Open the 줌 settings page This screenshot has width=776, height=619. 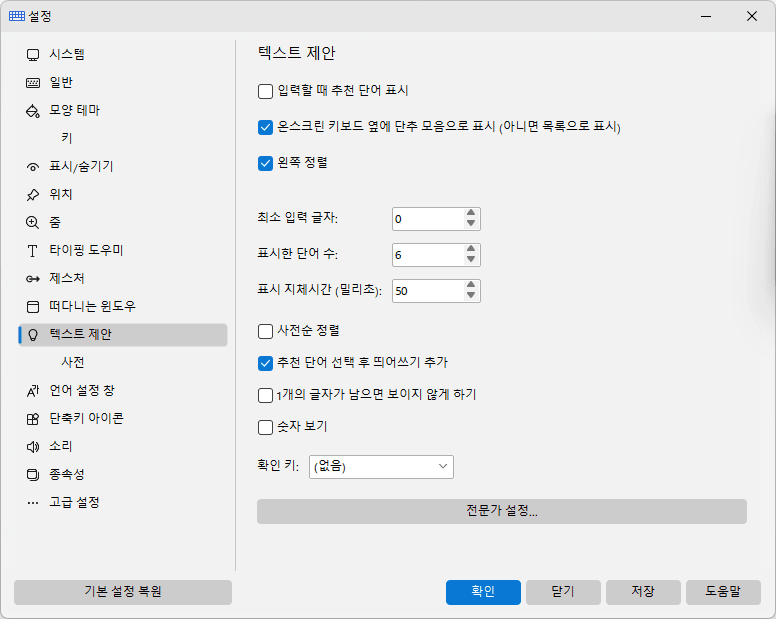coord(123,223)
